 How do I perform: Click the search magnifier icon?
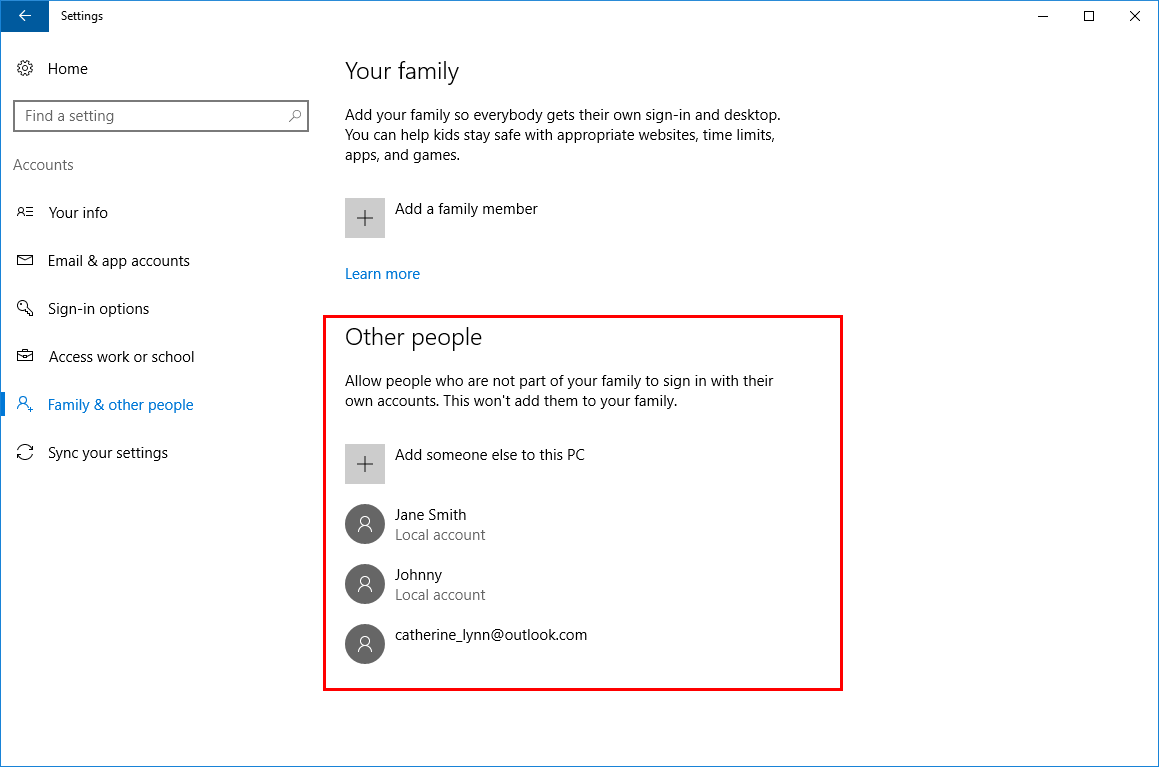[x=295, y=116]
